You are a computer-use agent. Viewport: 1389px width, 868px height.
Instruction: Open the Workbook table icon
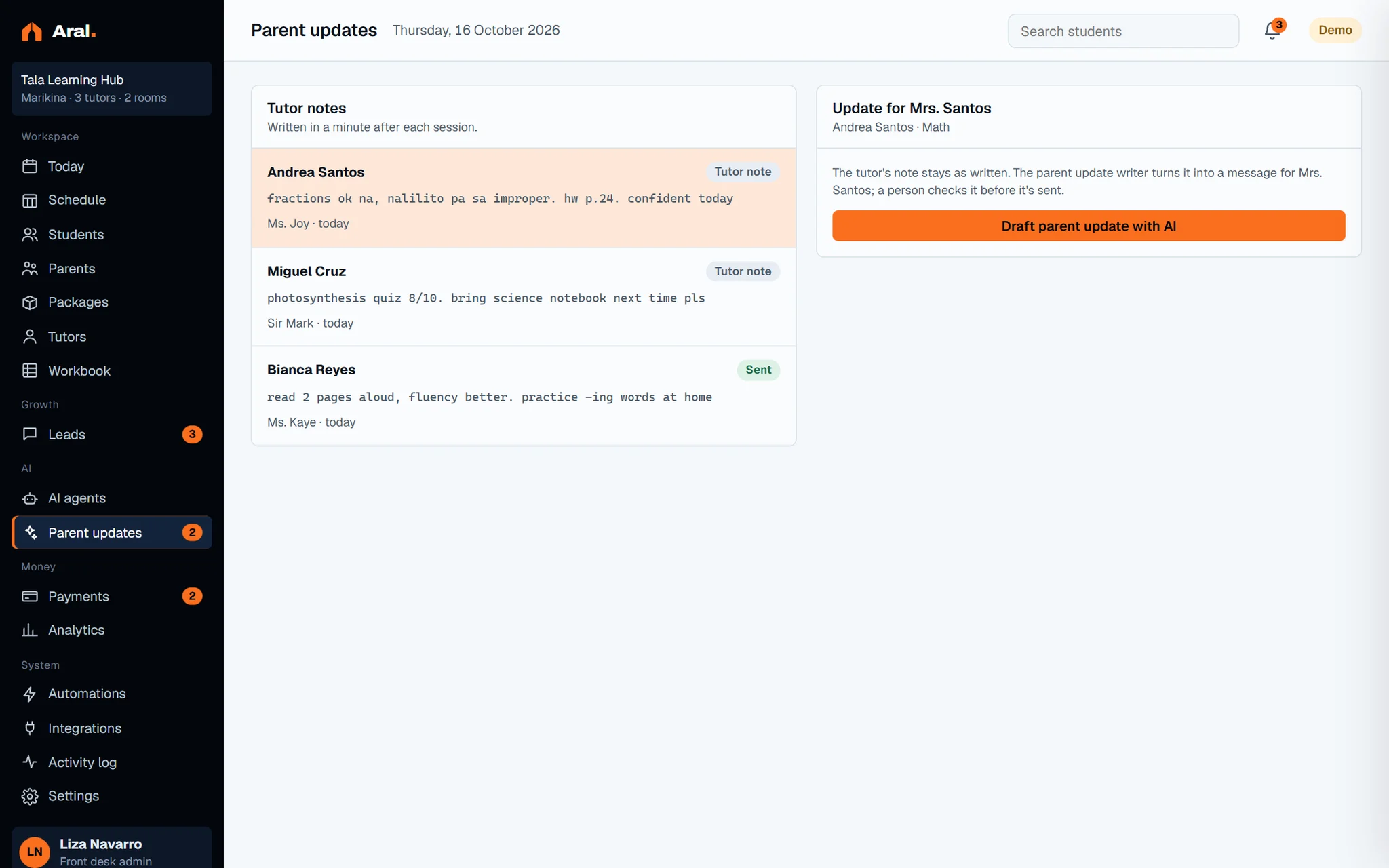click(30, 370)
